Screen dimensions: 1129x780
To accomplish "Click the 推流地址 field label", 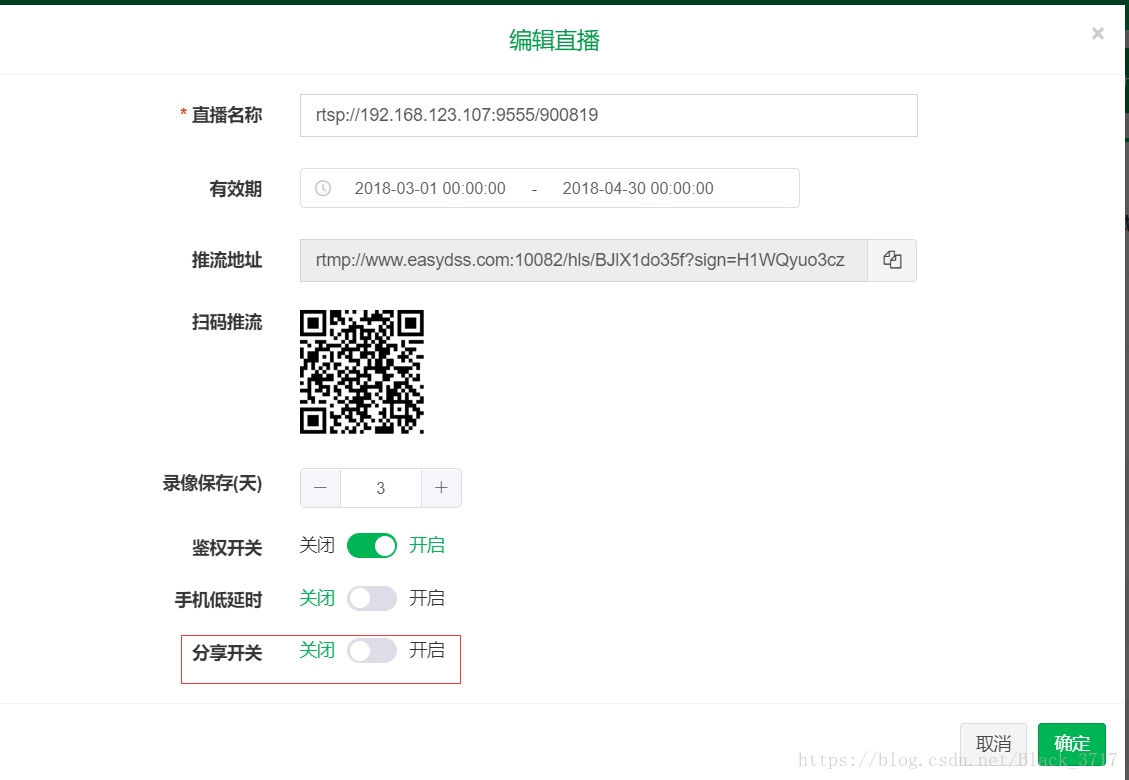I will 227,260.
